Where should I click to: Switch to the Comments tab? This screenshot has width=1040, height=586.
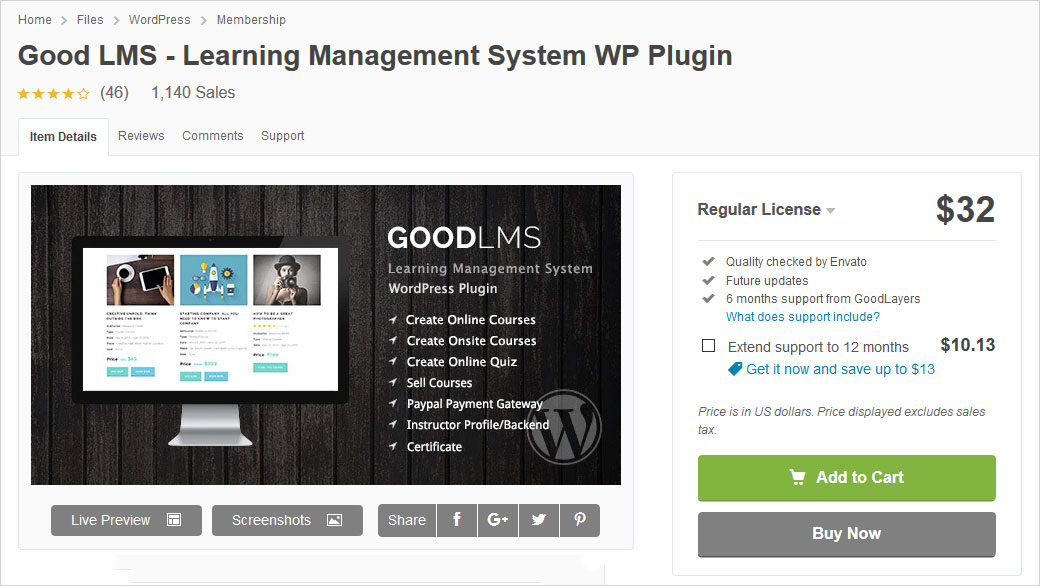click(212, 136)
